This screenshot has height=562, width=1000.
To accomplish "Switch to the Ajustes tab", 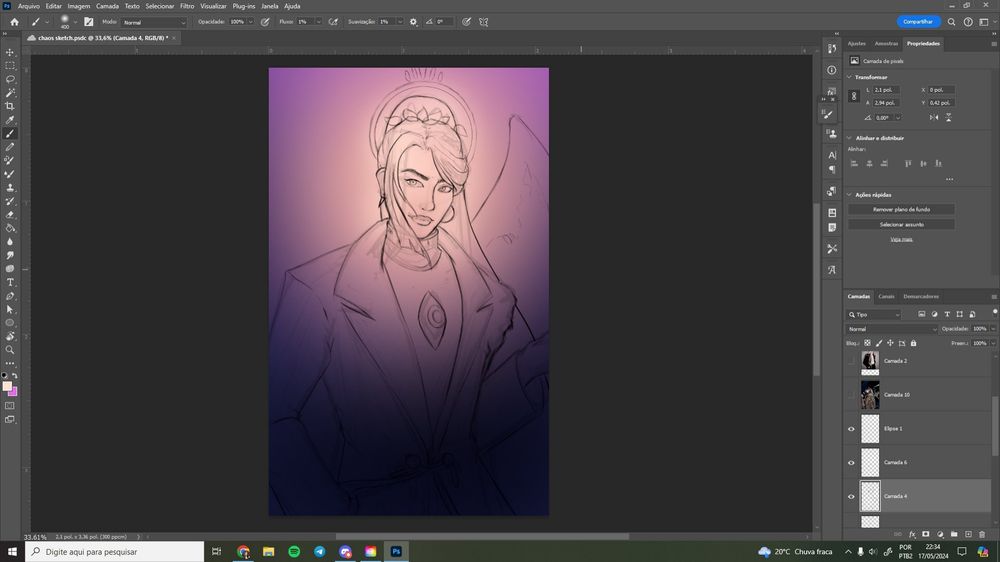I will coord(857,43).
